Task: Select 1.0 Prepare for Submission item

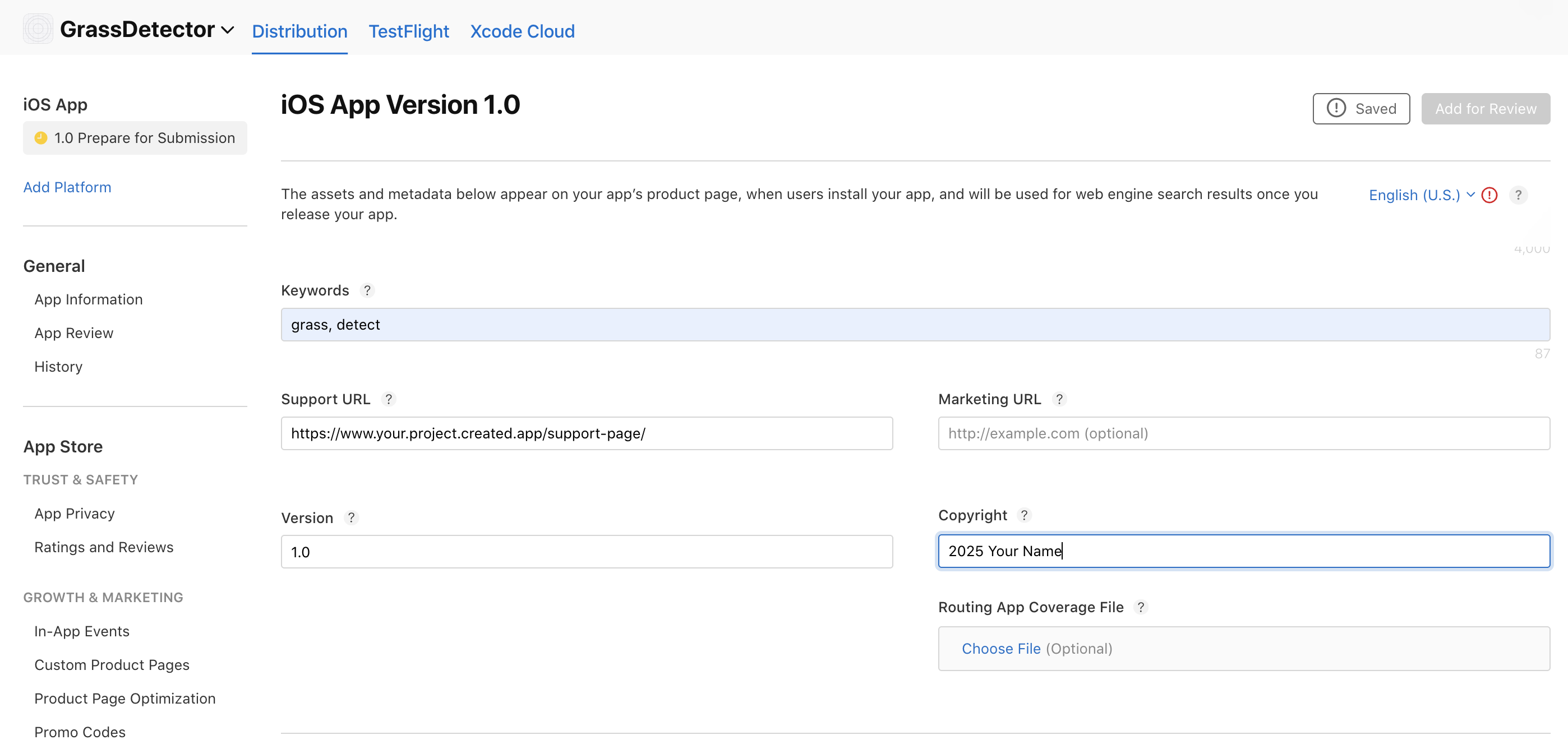Action: pos(135,138)
